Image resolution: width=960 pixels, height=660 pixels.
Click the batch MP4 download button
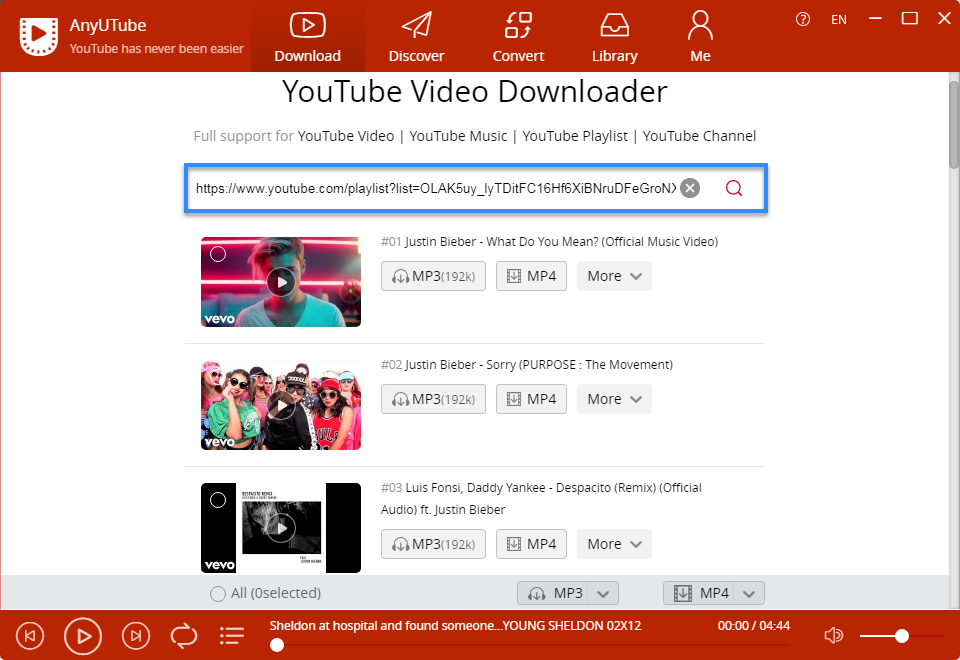tap(699, 593)
